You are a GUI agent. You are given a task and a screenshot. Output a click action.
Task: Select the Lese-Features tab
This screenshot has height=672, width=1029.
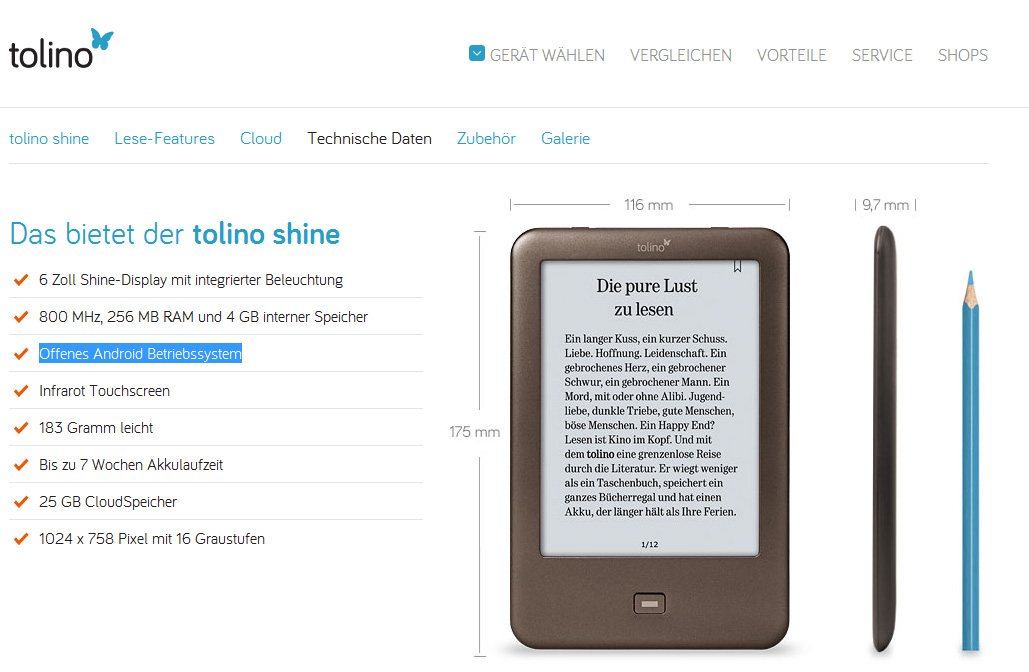[x=164, y=138]
